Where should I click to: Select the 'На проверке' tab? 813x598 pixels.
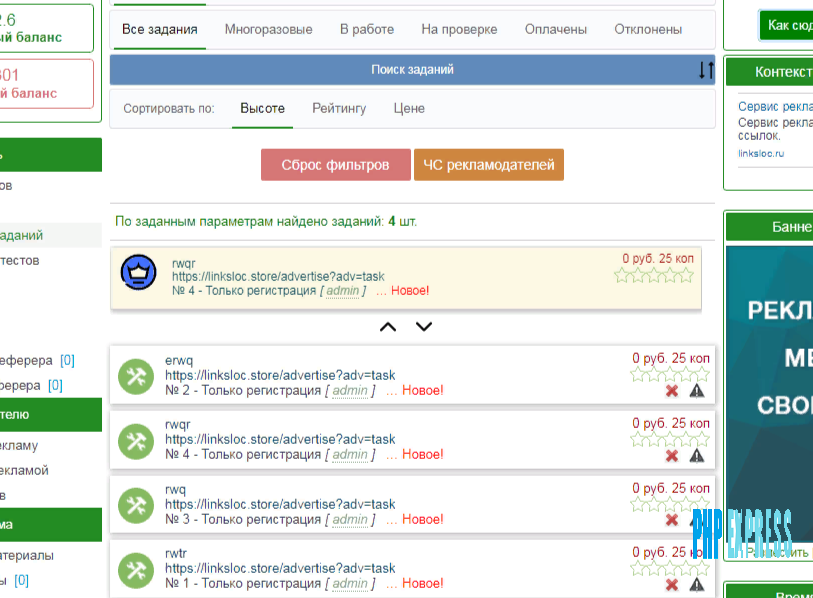(x=459, y=30)
